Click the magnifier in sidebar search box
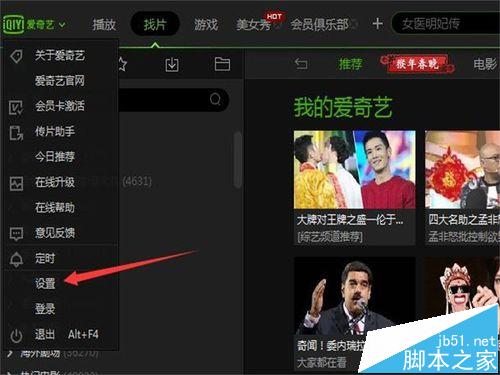This screenshot has height=375, width=500. tap(215, 99)
